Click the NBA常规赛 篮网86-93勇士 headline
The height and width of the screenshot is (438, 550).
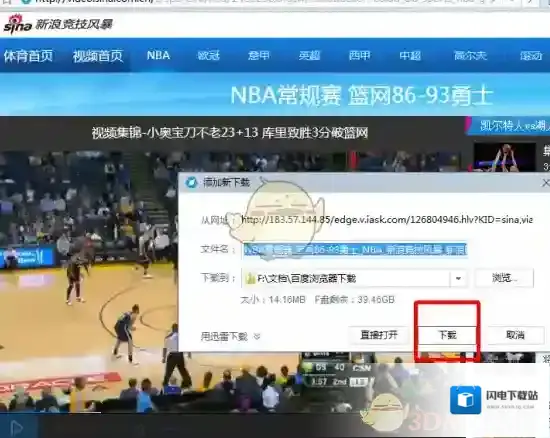point(362,95)
